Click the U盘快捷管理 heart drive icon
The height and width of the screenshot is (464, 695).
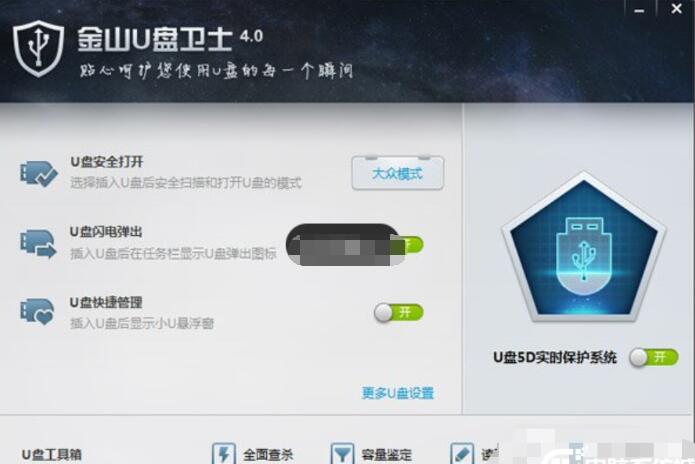point(37,312)
